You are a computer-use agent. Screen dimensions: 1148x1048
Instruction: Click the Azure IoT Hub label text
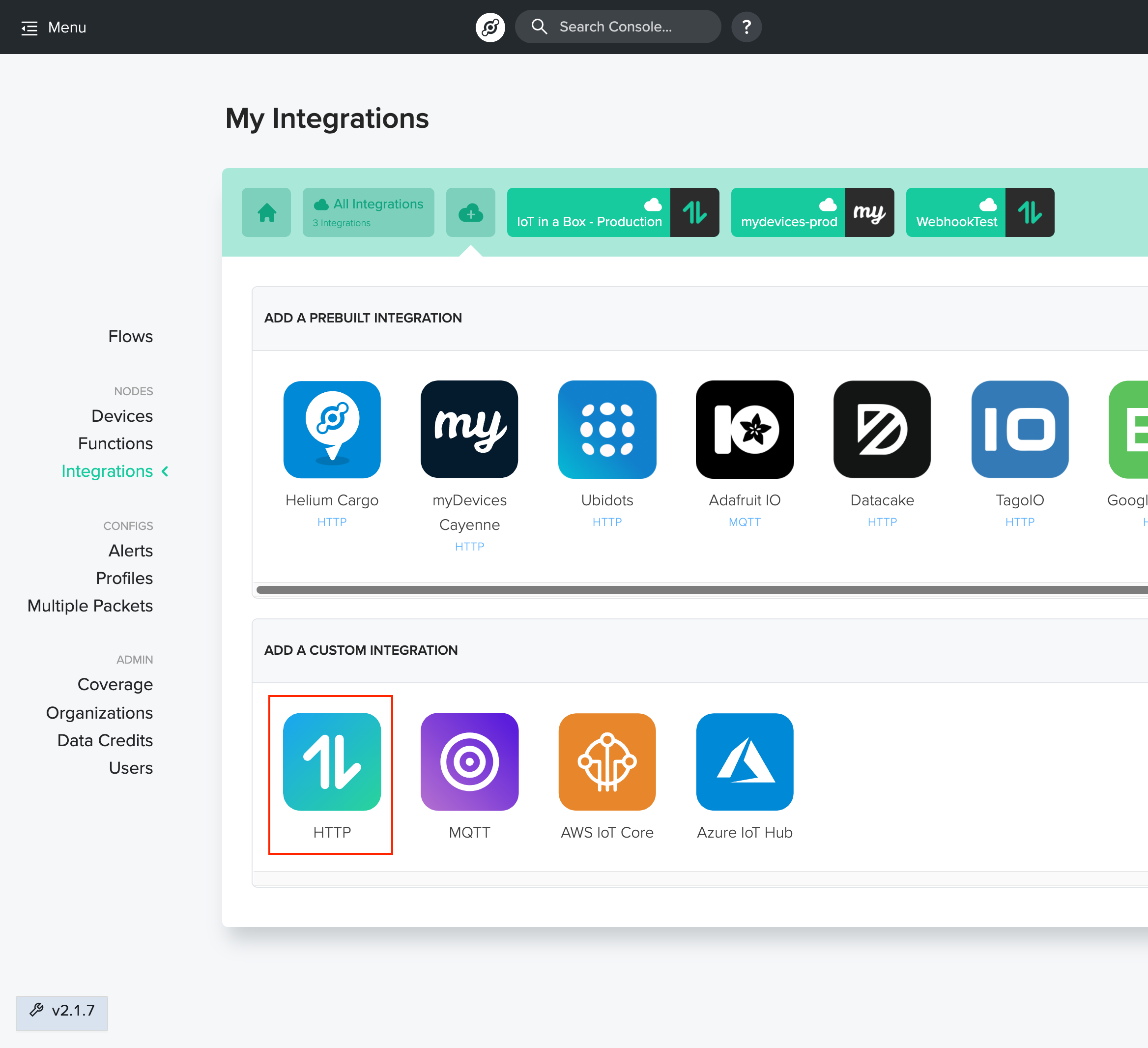click(745, 833)
